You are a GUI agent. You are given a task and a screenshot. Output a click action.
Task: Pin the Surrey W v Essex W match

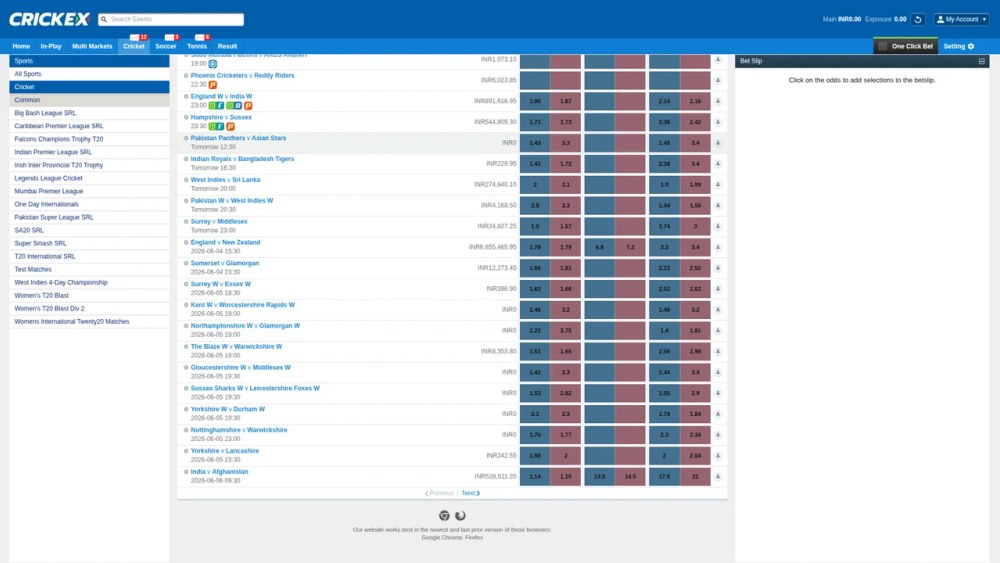click(x=717, y=289)
